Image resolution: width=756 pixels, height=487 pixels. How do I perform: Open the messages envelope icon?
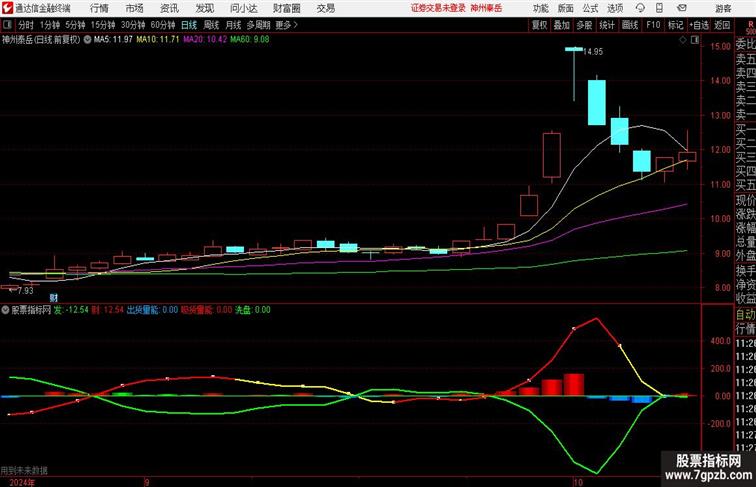point(682,8)
